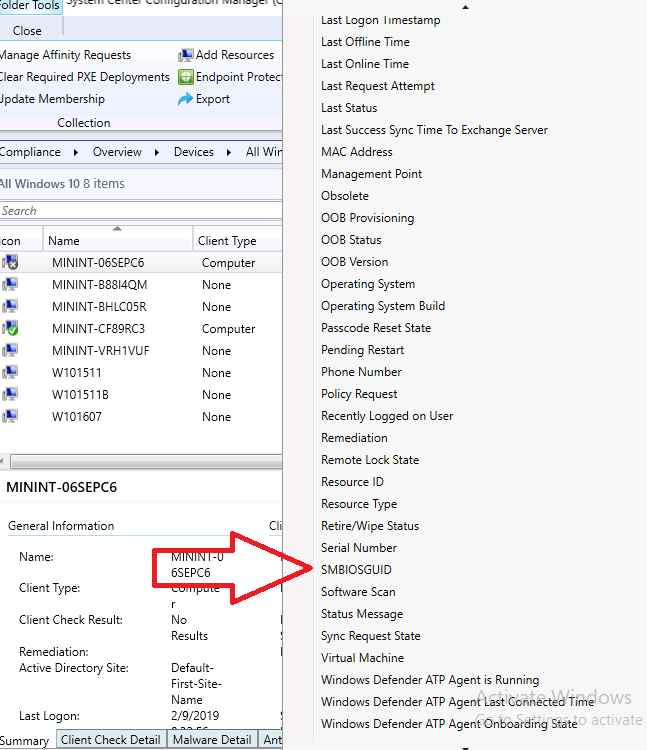Select SMBIOSGUID column option
Viewport: 647px width, 750px height.
[356, 570]
